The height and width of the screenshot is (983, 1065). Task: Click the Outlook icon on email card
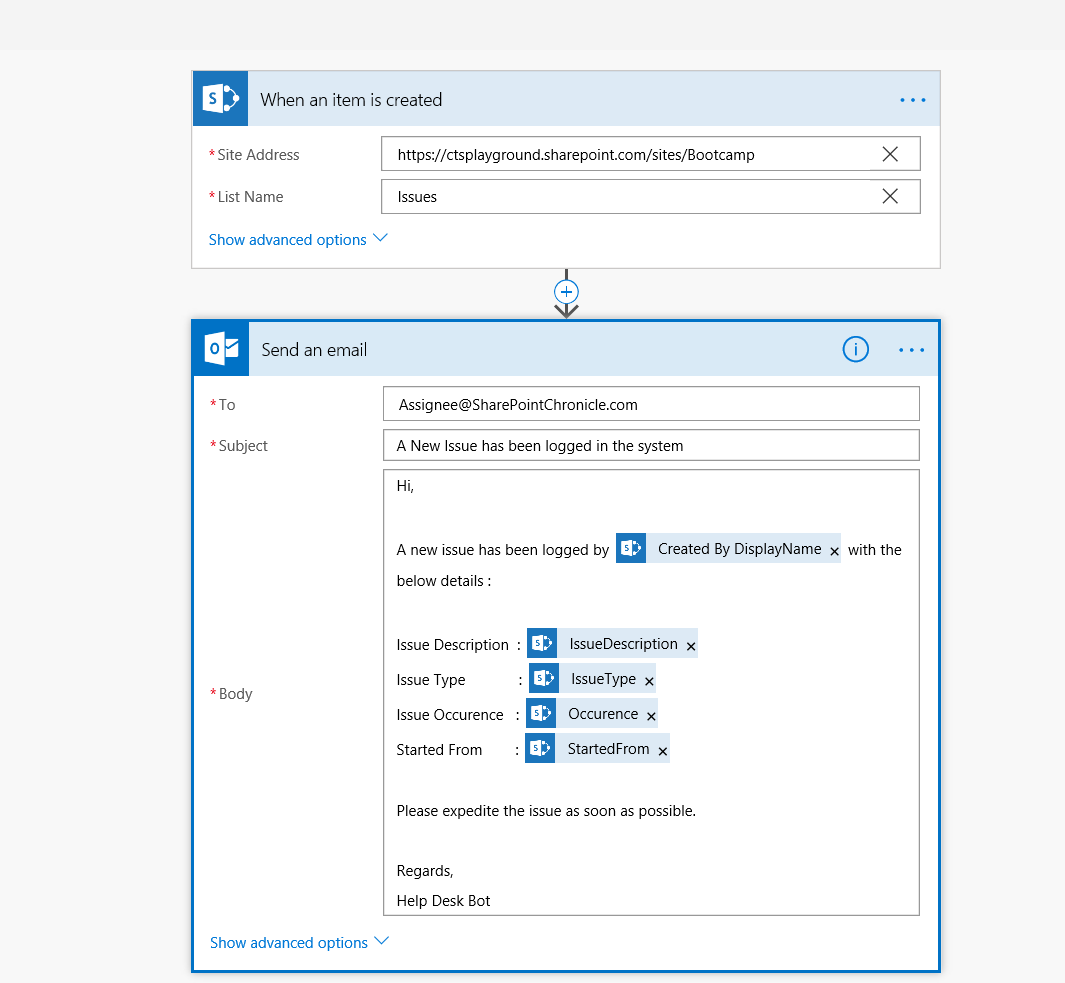pyautogui.click(x=221, y=348)
